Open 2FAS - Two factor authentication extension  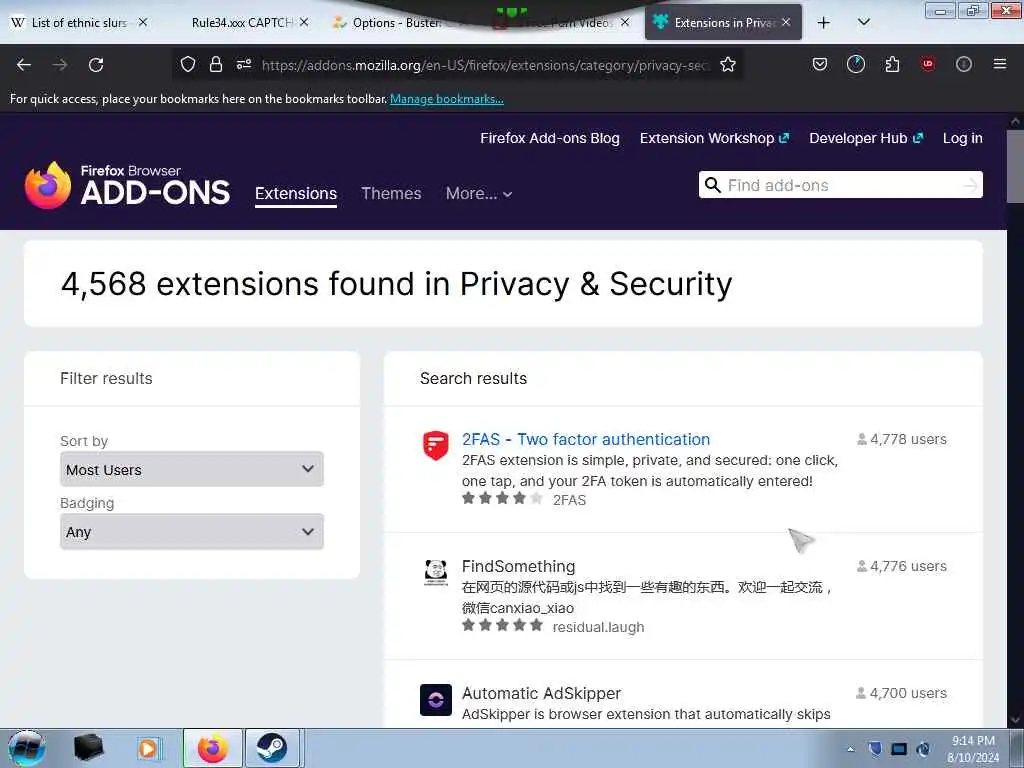click(x=586, y=439)
